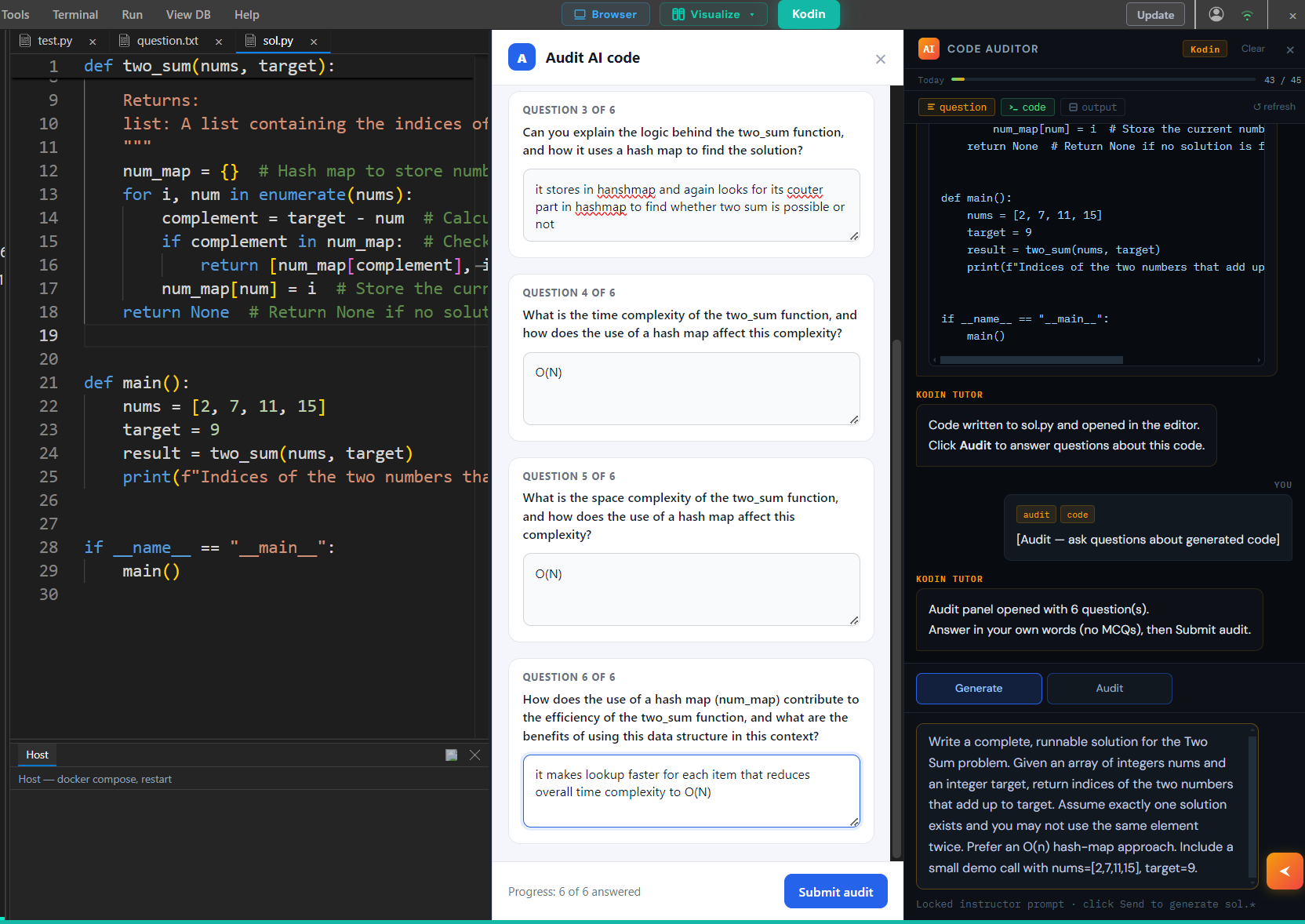
Task: Select the Audit mode button
Action: [x=1109, y=689]
